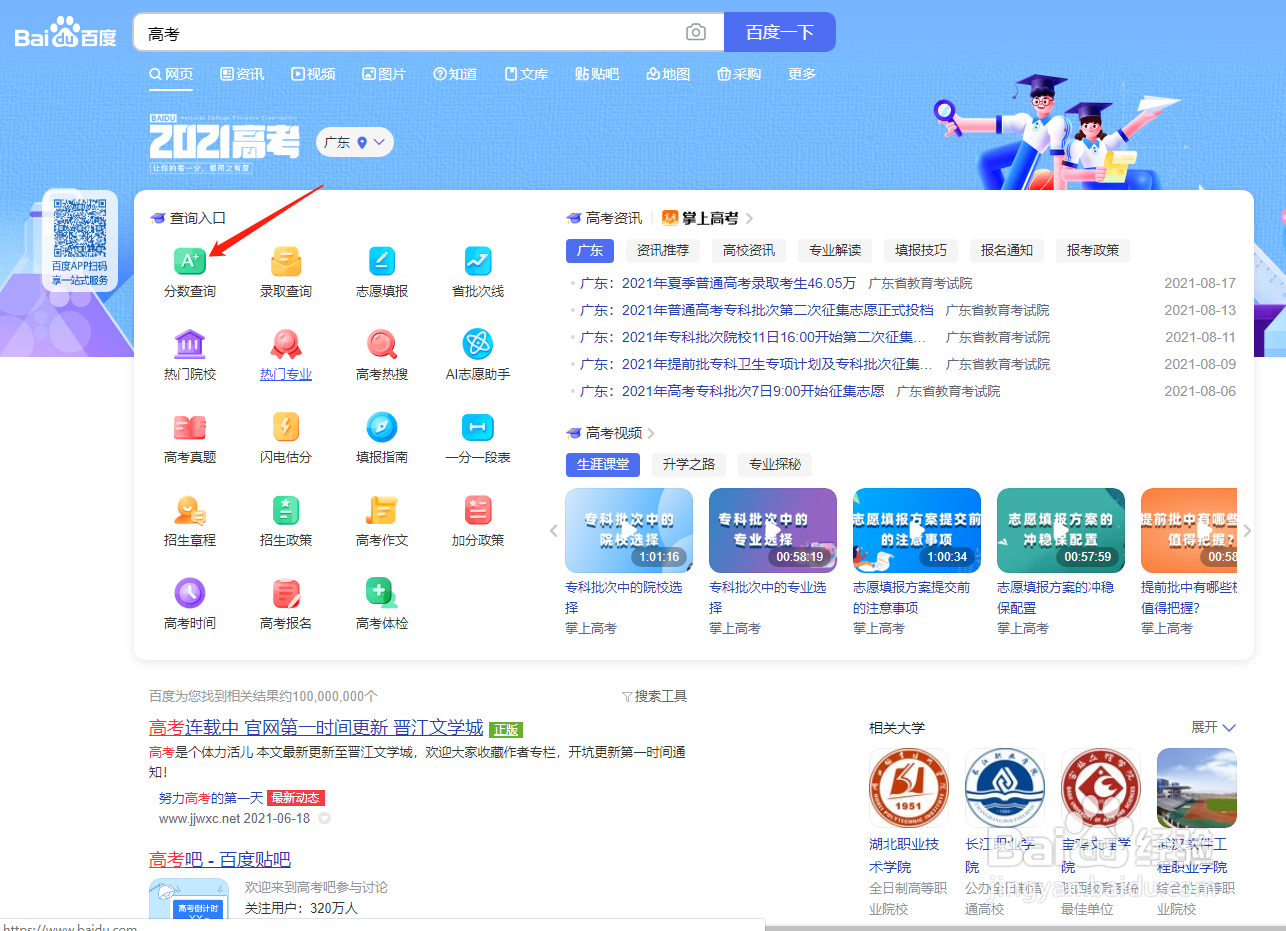
Task: Open the 录取查询 admission lookup icon
Action: pyautogui.click(x=286, y=261)
